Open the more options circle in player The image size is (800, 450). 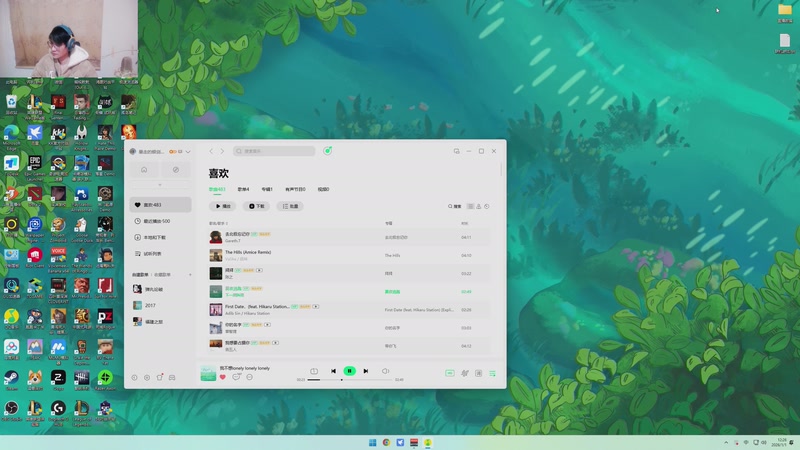coord(249,377)
